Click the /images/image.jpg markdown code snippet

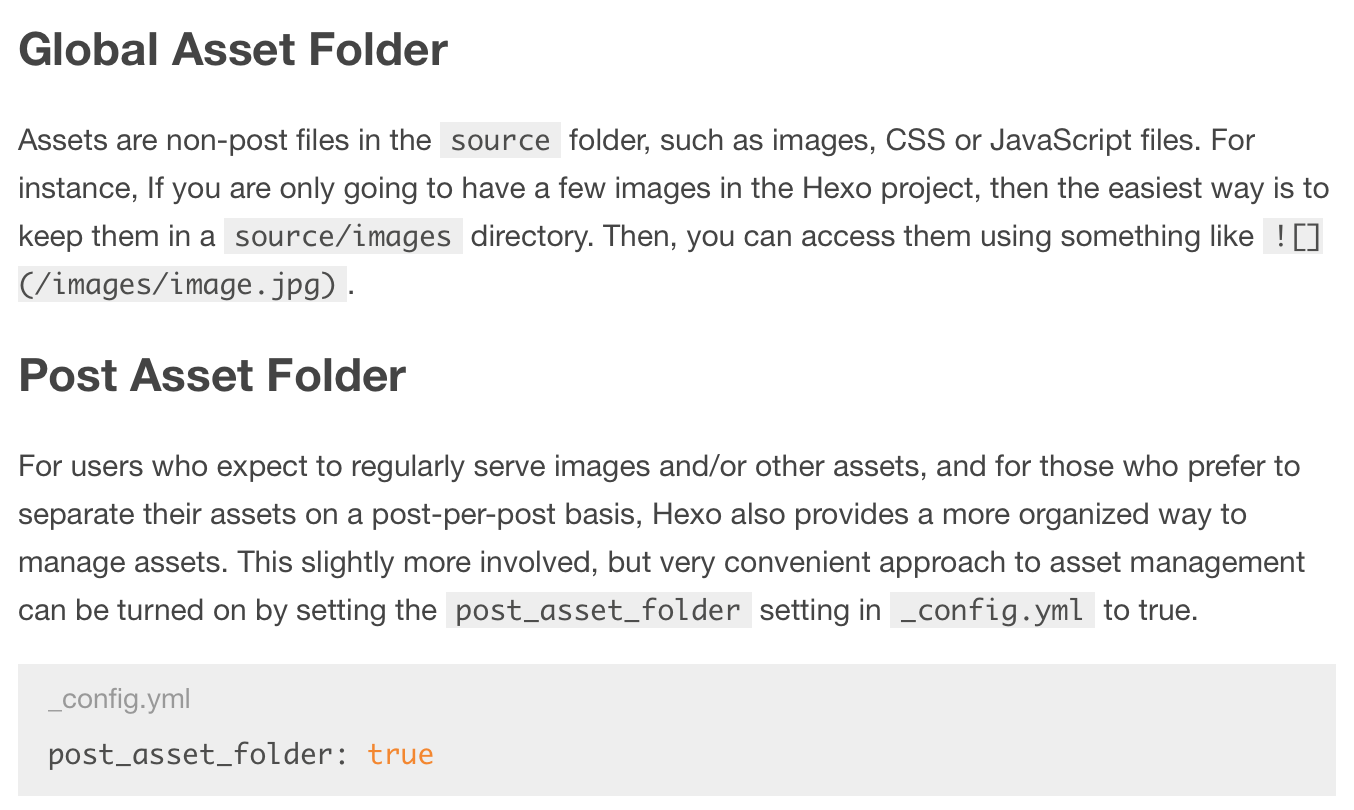click(x=182, y=284)
